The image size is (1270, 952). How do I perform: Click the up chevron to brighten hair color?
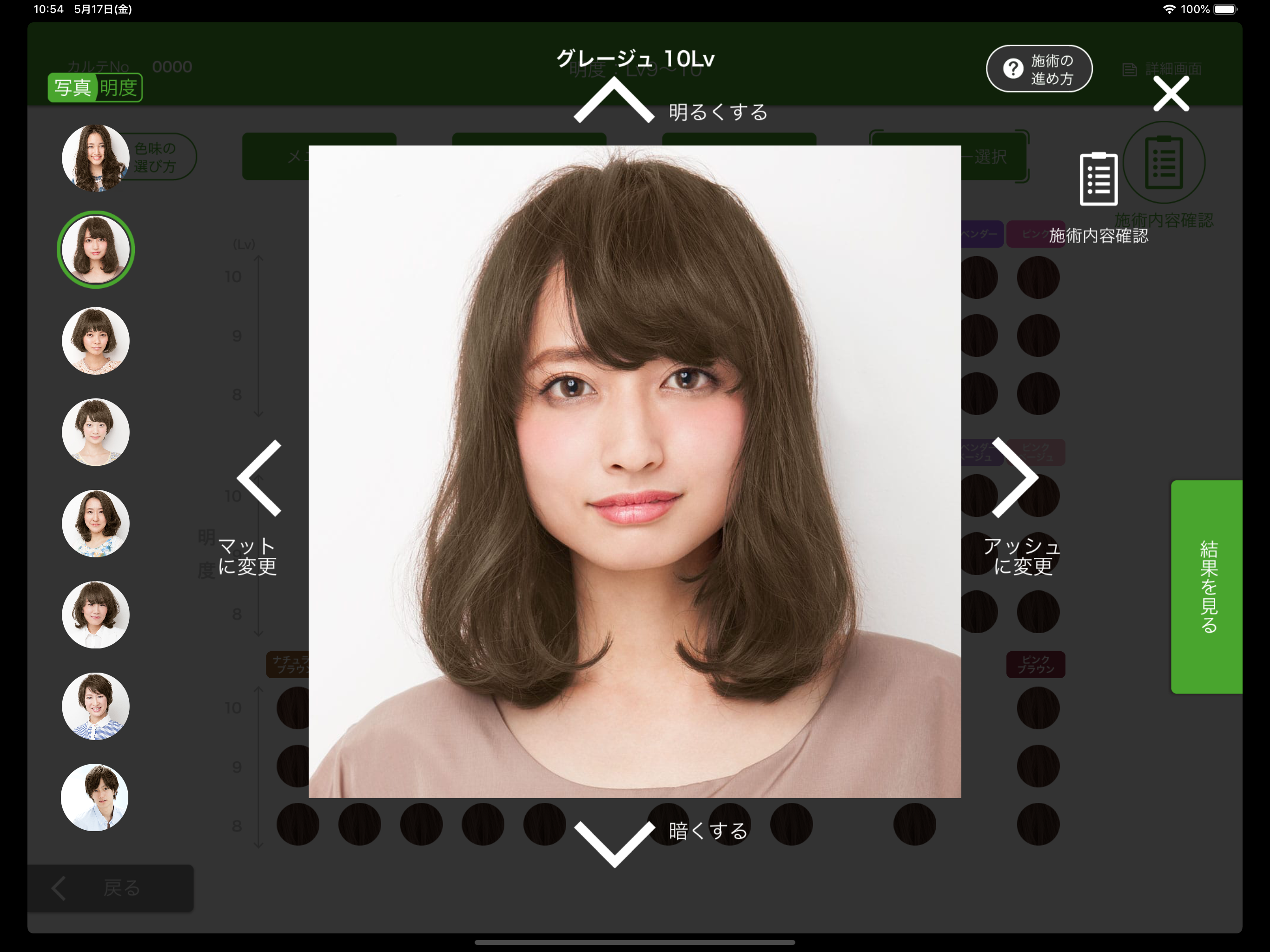[x=614, y=100]
